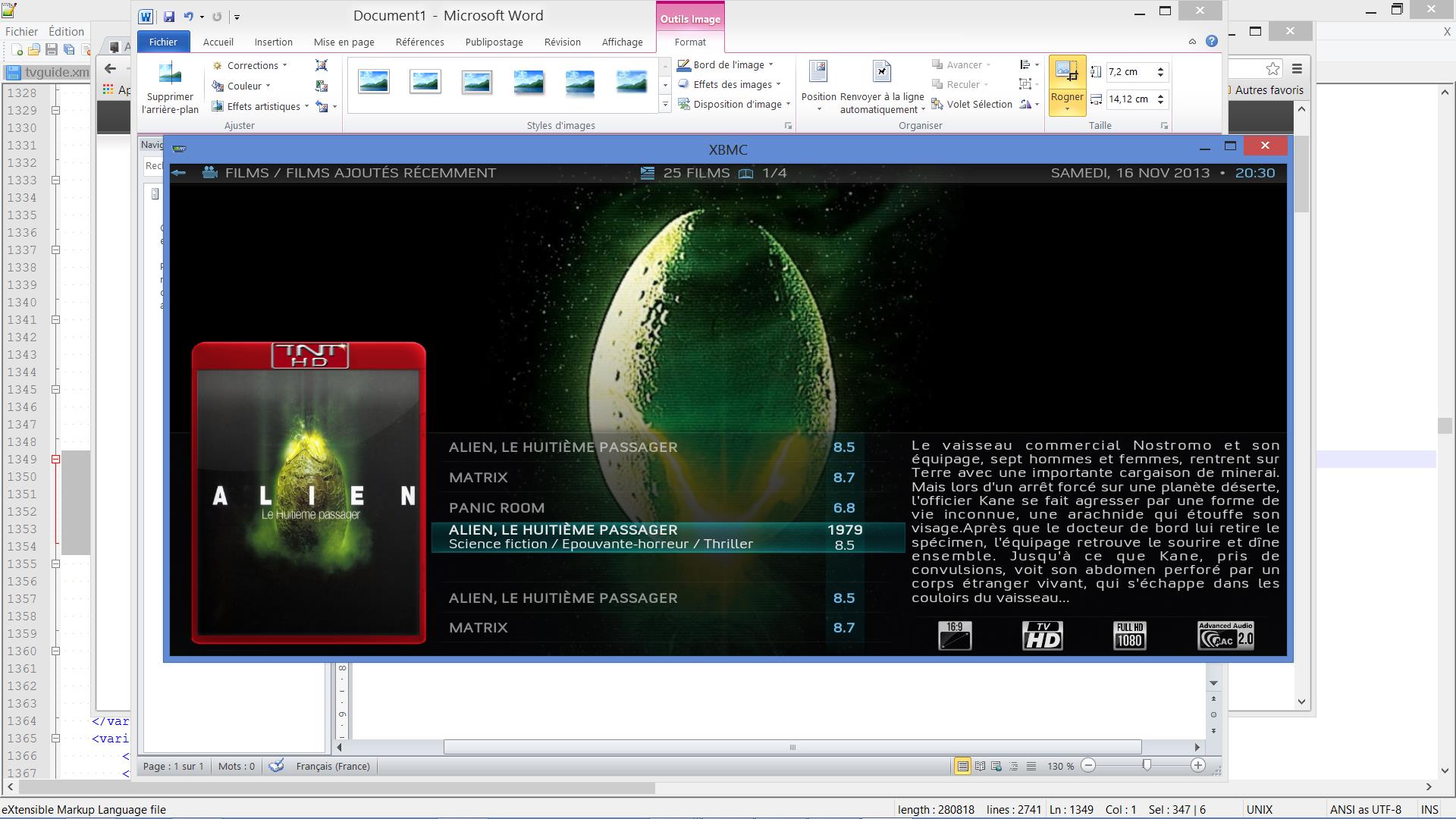Click the browser back arrow button
This screenshot has height=819, width=1456.
point(110,69)
